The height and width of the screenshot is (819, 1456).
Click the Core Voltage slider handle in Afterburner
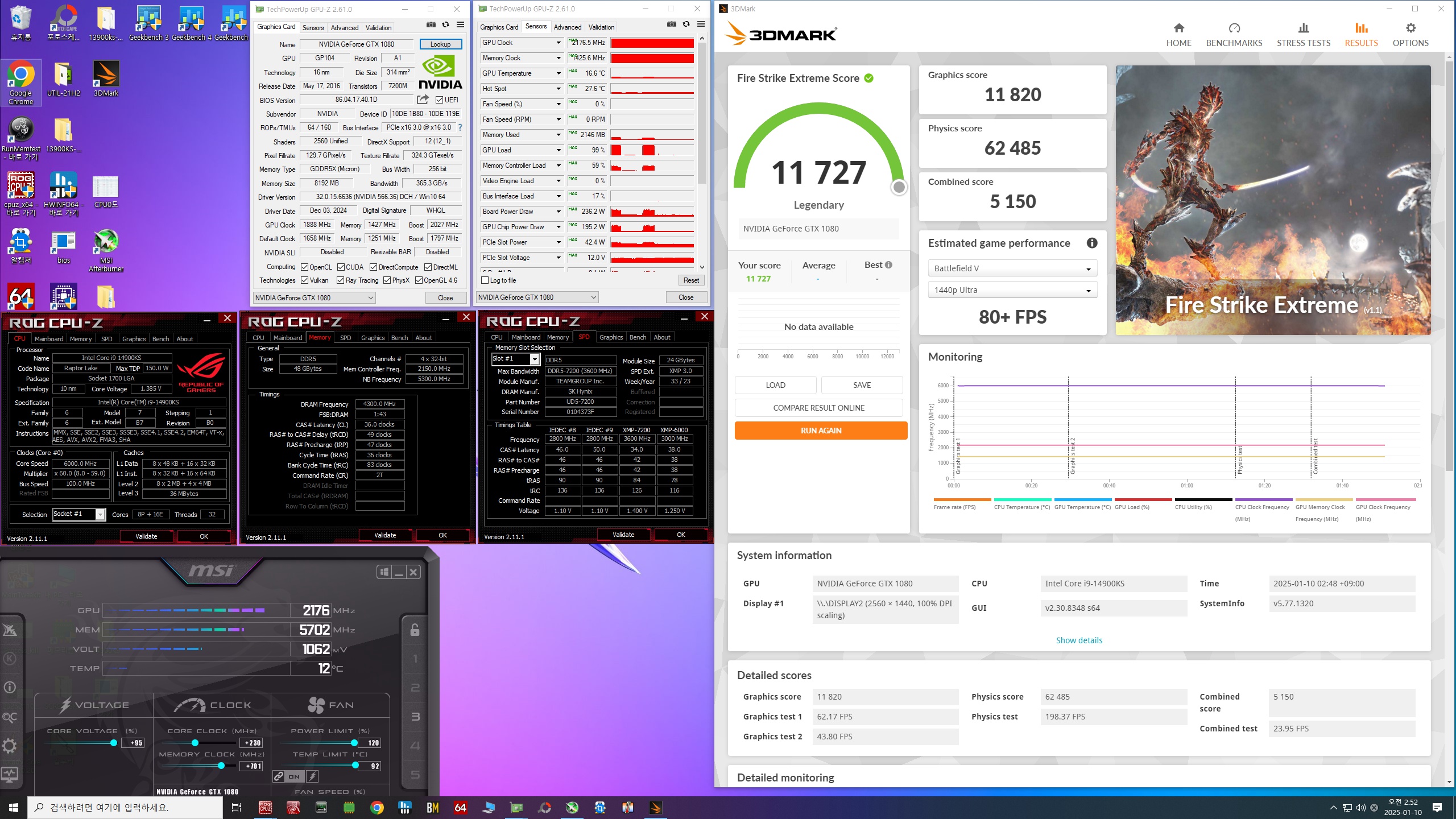tap(114, 743)
